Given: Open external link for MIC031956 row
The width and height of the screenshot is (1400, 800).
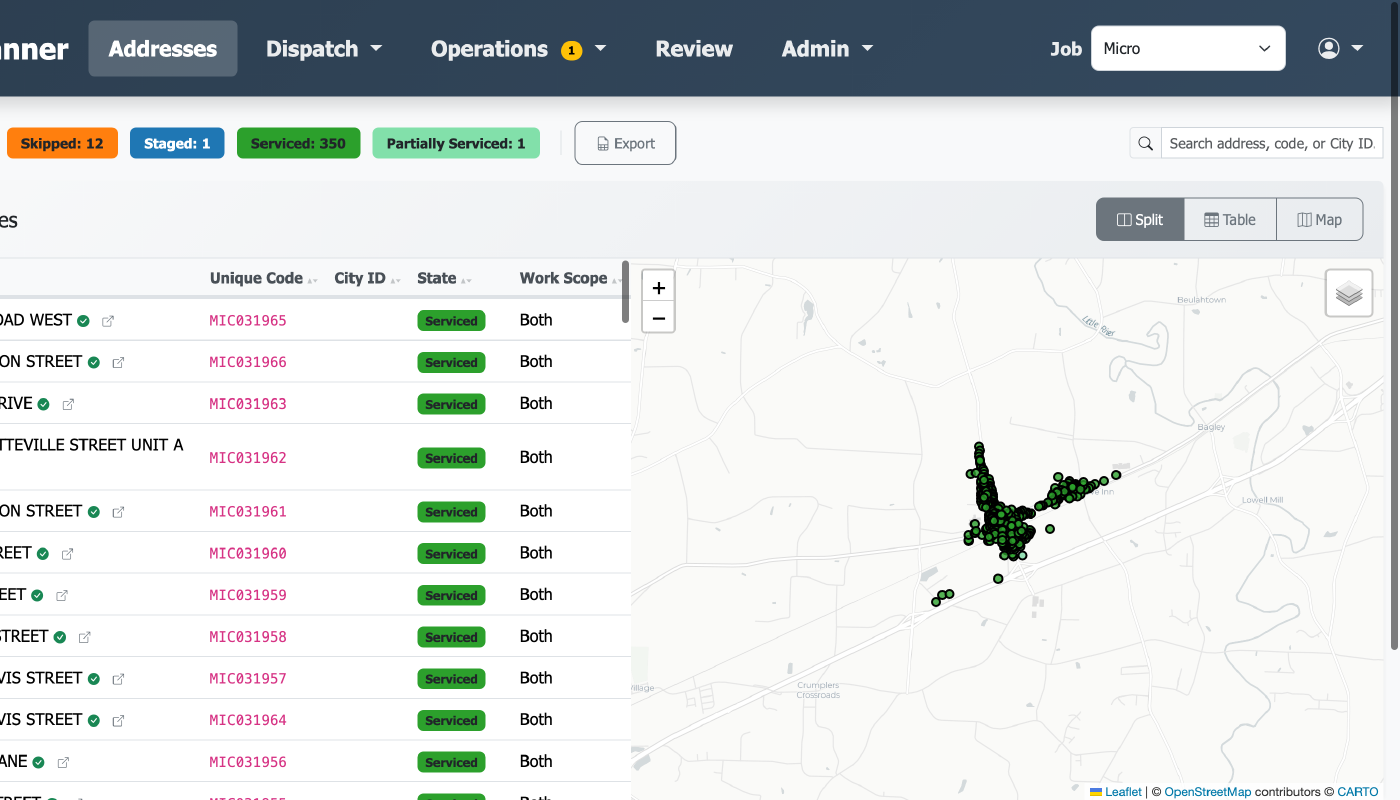Looking at the screenshot, I should (x=63, y=763).
